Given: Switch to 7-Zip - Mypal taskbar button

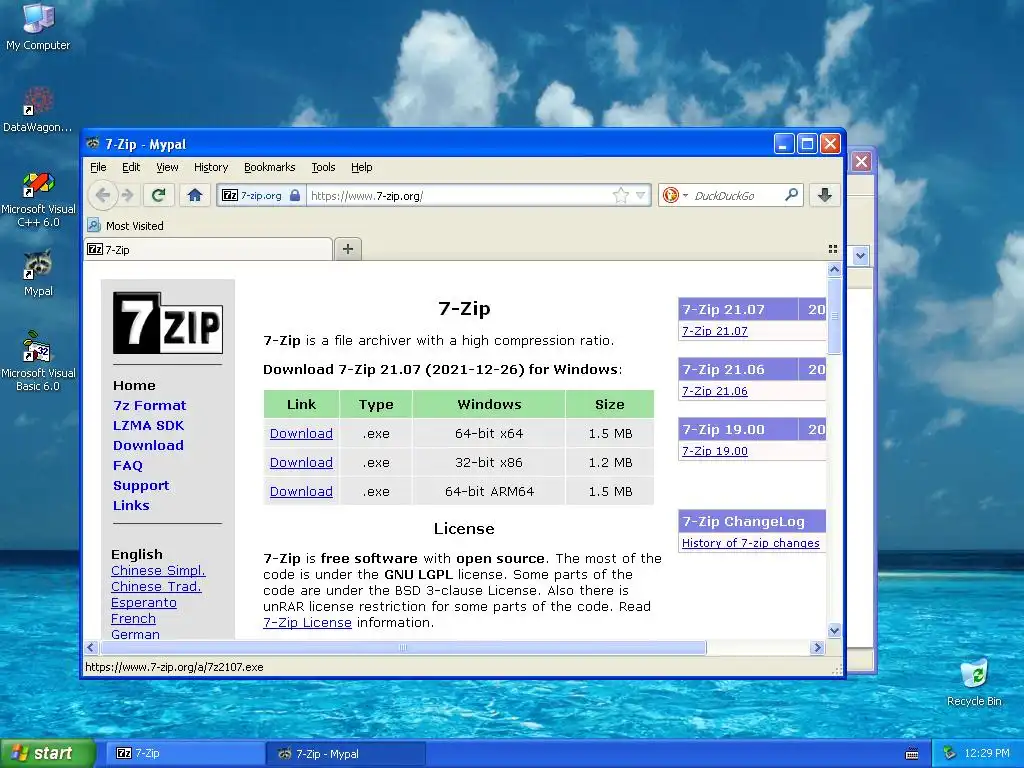Looking at the screenshot, I should click(346, 754).
